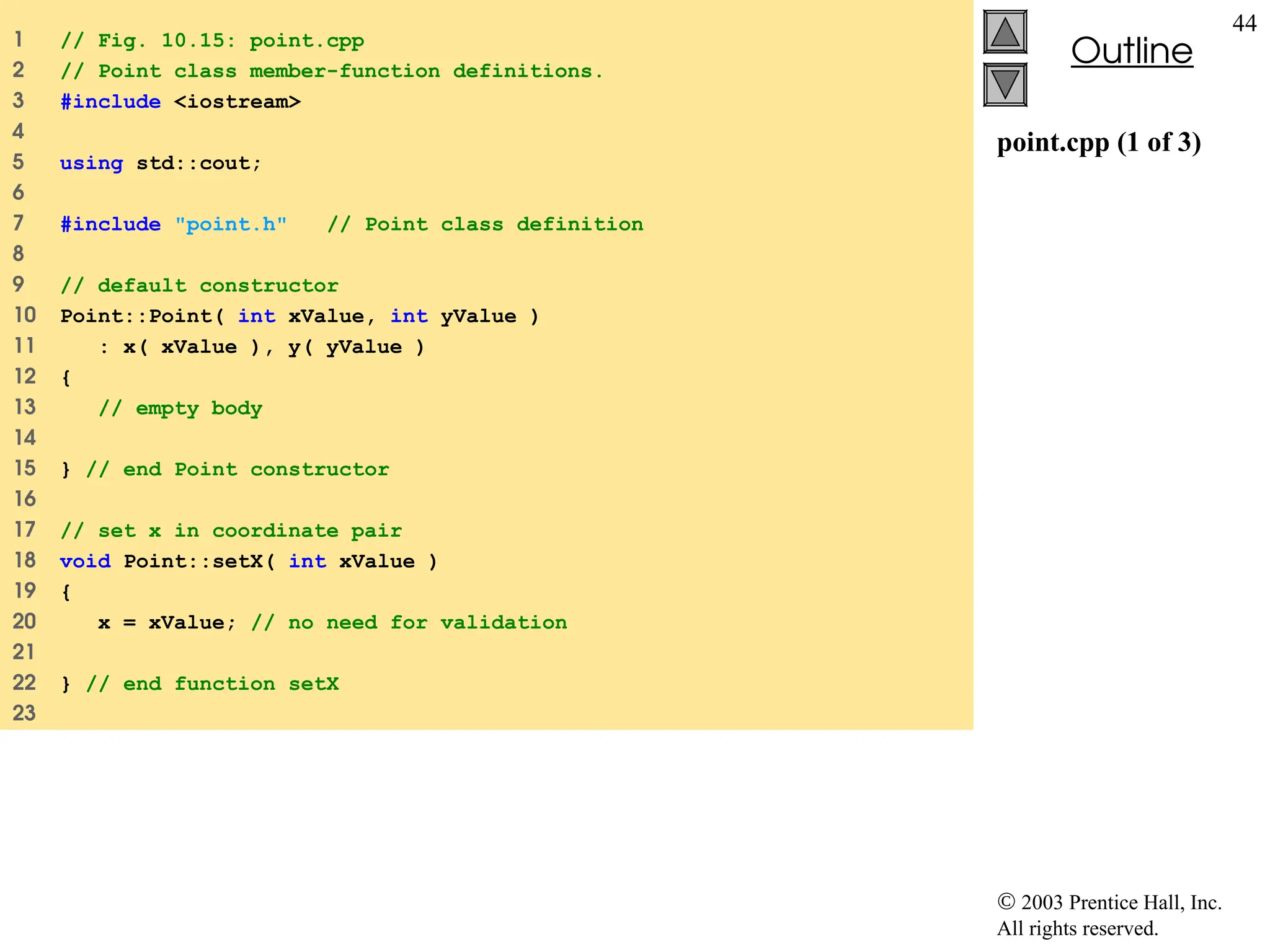The width and height of the screenshot is (1270, 952).
Task: Click line number 23
Action: 24,713
